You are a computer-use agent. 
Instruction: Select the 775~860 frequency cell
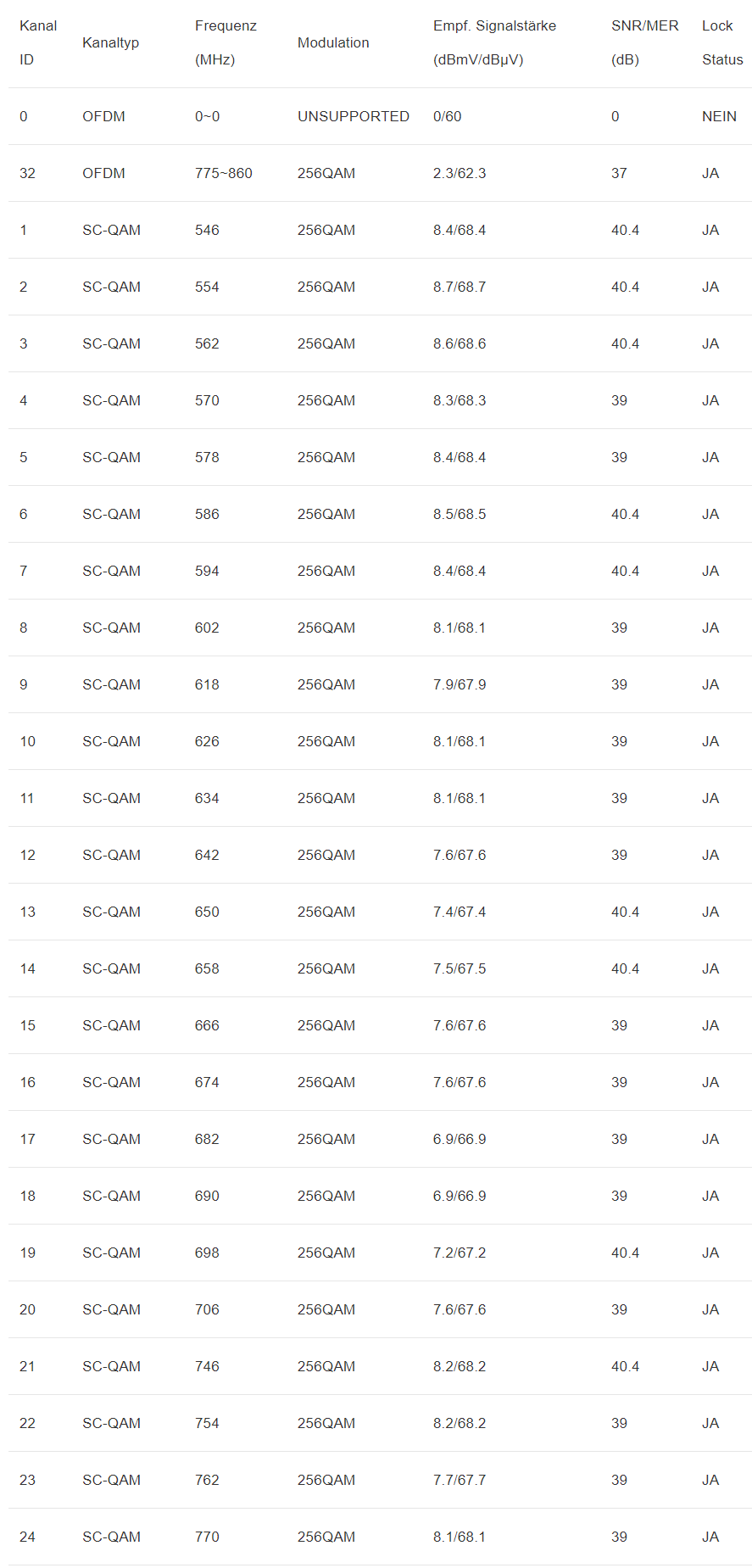223,173
